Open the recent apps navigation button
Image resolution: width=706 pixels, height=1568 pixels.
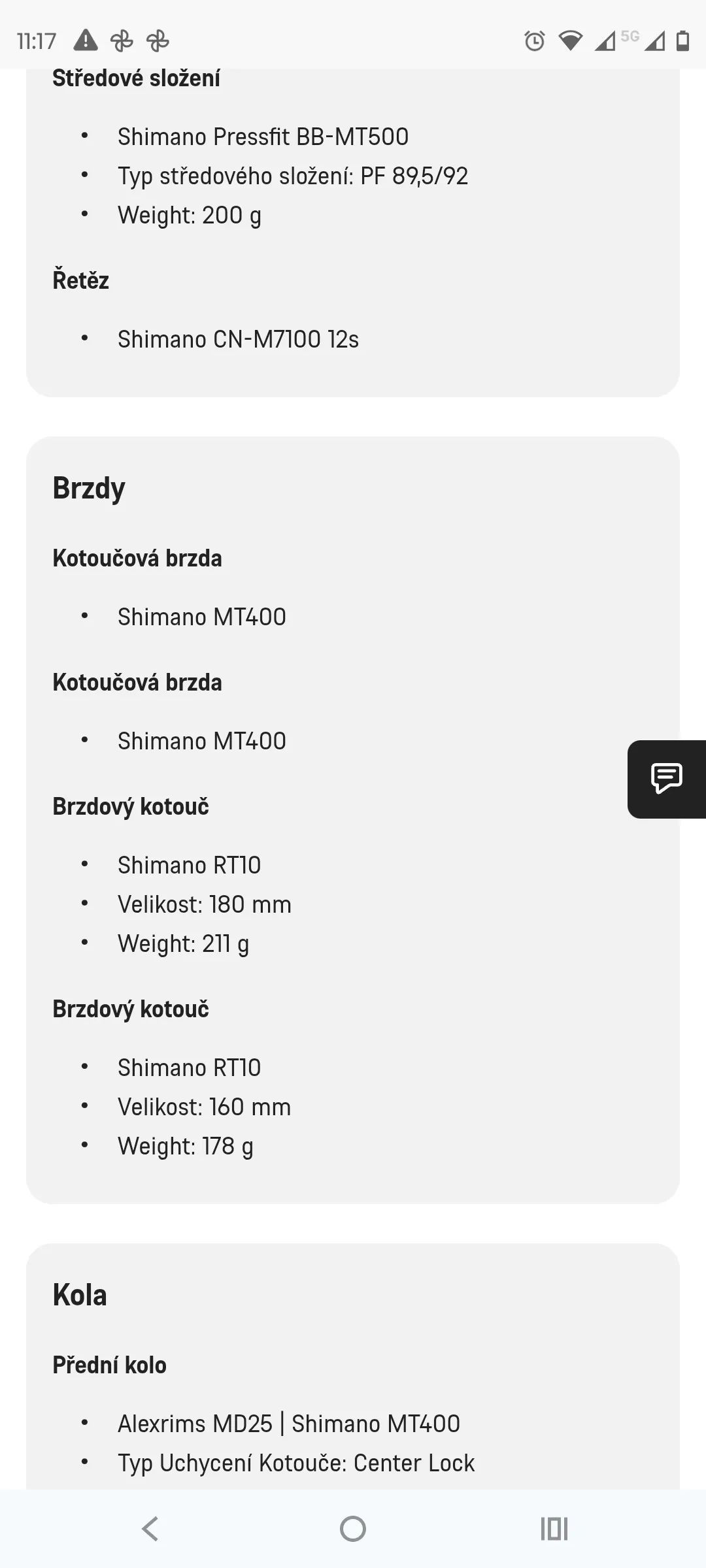pos(554,1529)
